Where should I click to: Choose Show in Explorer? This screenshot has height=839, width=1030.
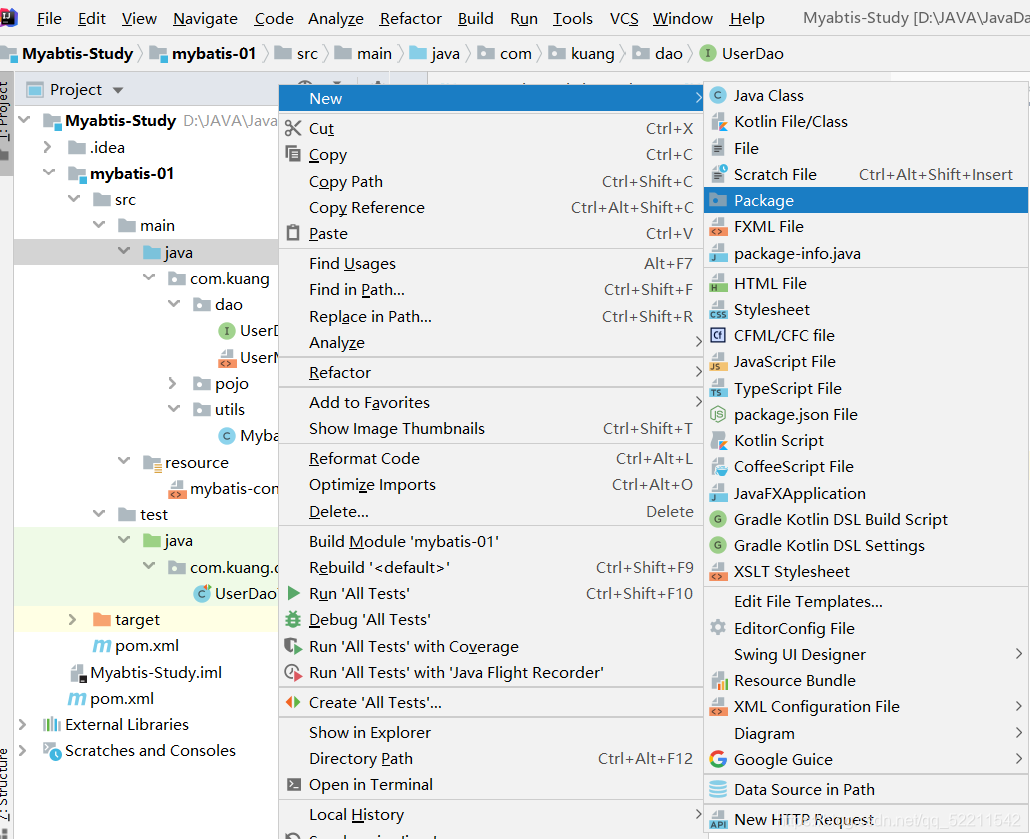point(491,733)
